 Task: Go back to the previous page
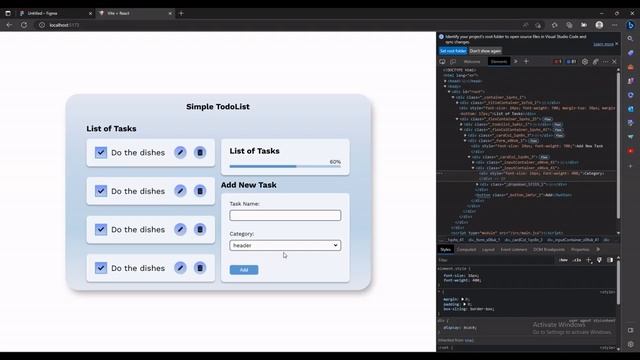pos(9,25)
